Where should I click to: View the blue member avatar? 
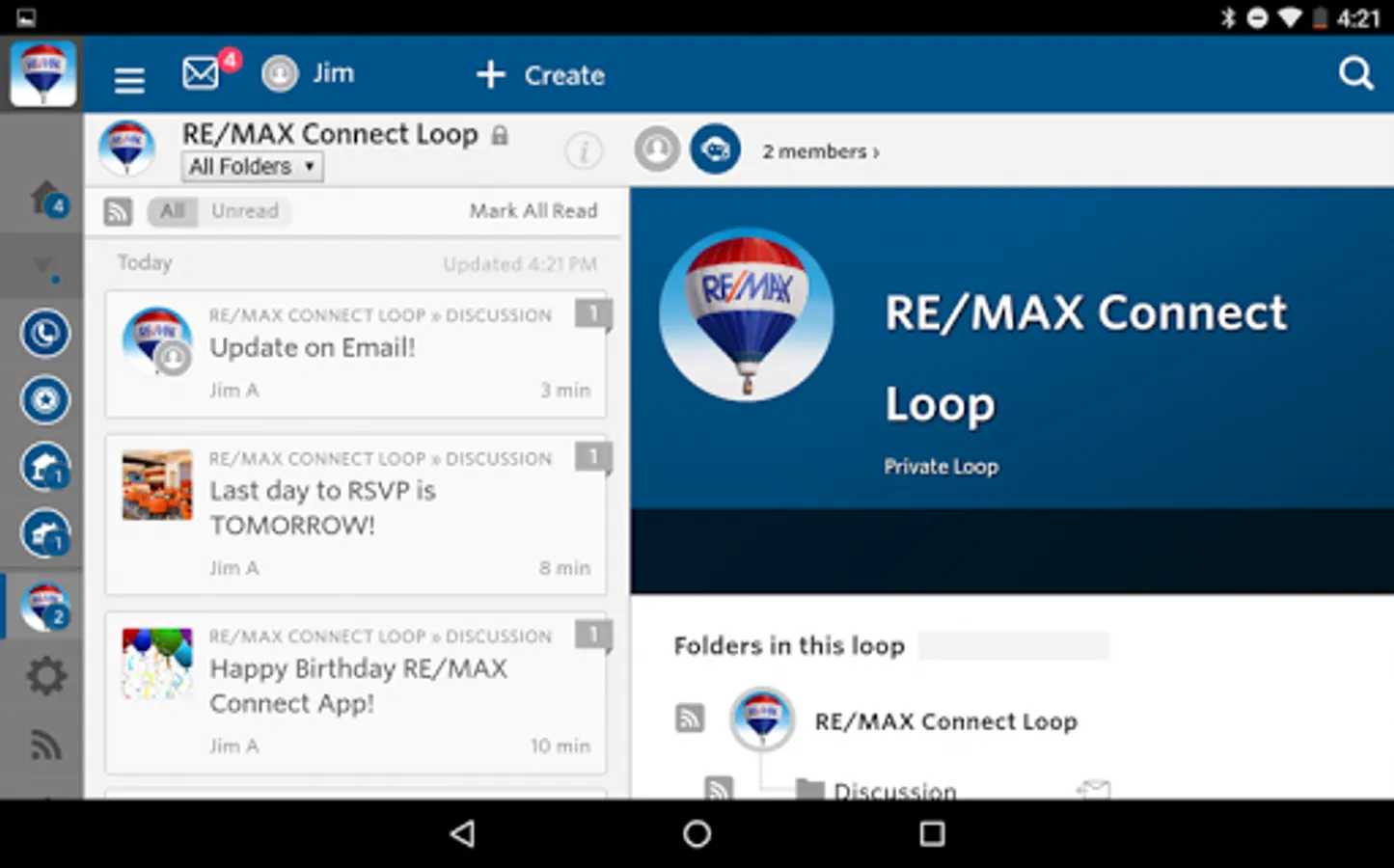point(715,149)
